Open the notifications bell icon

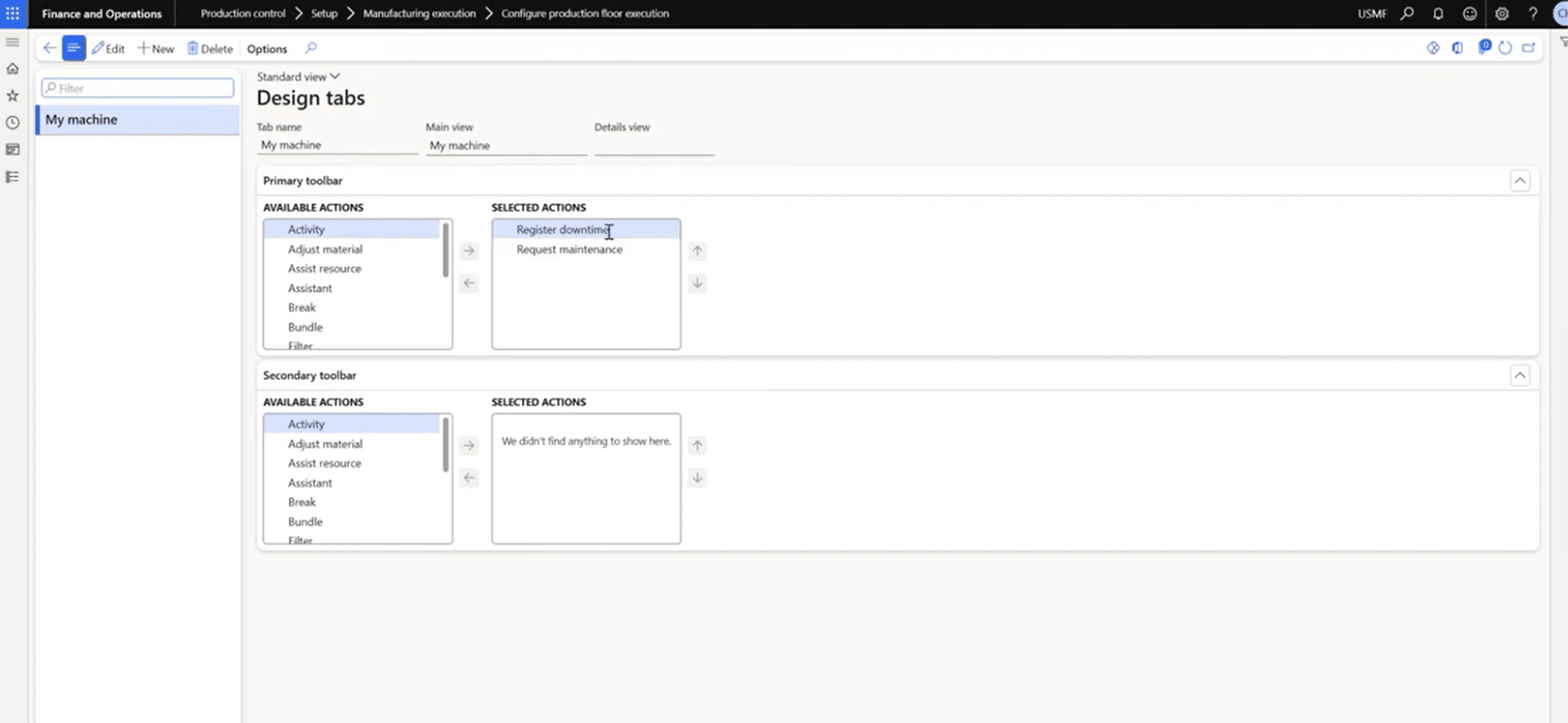[x=1437, y=13]
